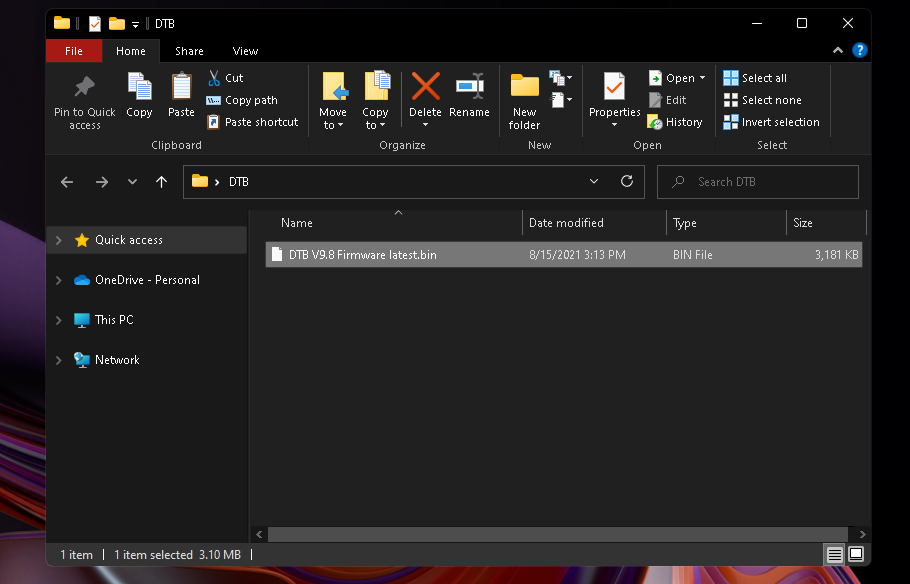The width and height of the screenshot is (910, 584).
Task: Switch to the Home tab
Action: (x=131, y=51)
